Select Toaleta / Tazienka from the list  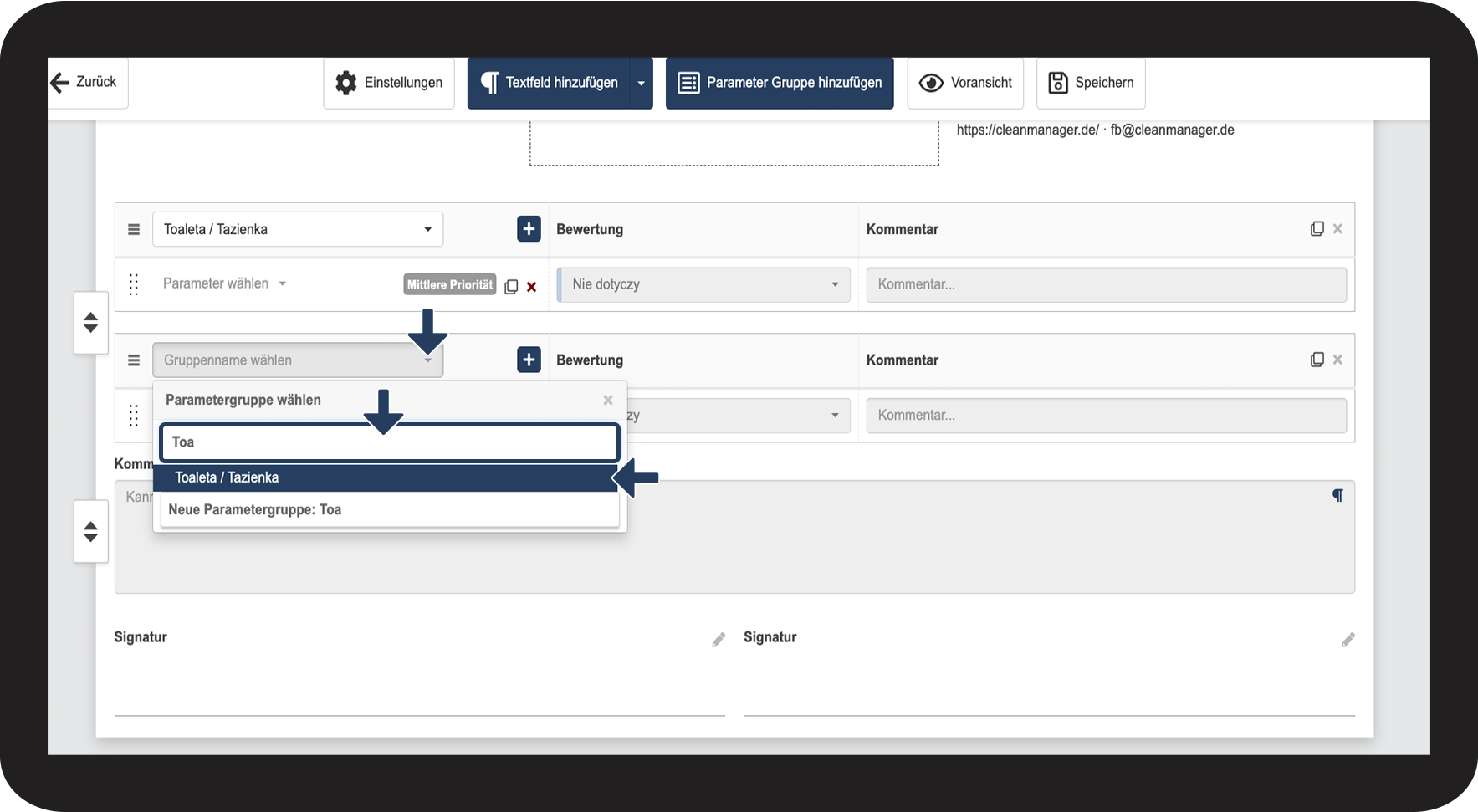point(386,477)
